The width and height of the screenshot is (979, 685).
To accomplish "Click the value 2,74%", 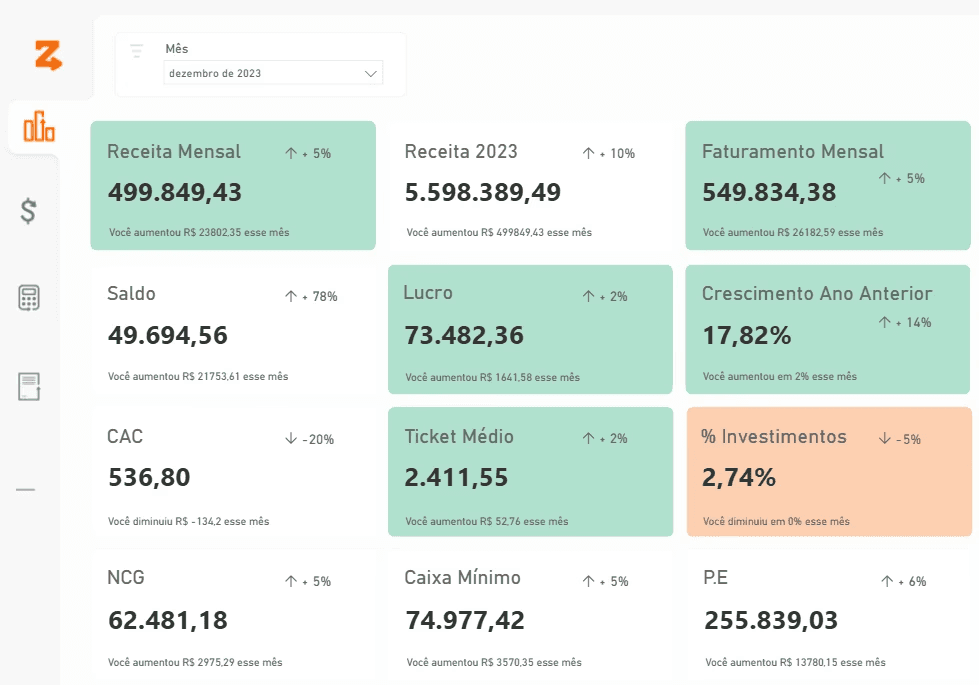I will pos(739,478).
